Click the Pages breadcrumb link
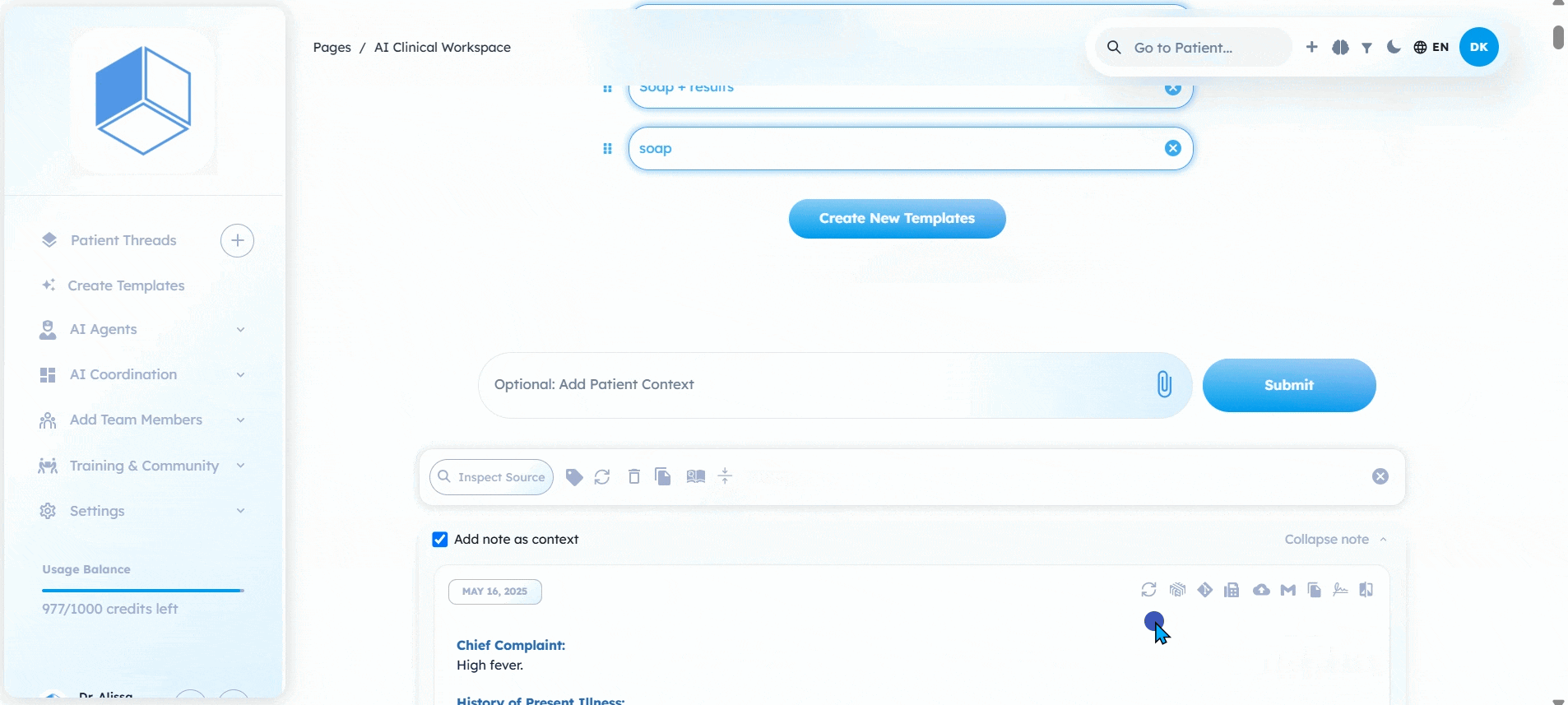 (332, 48)
